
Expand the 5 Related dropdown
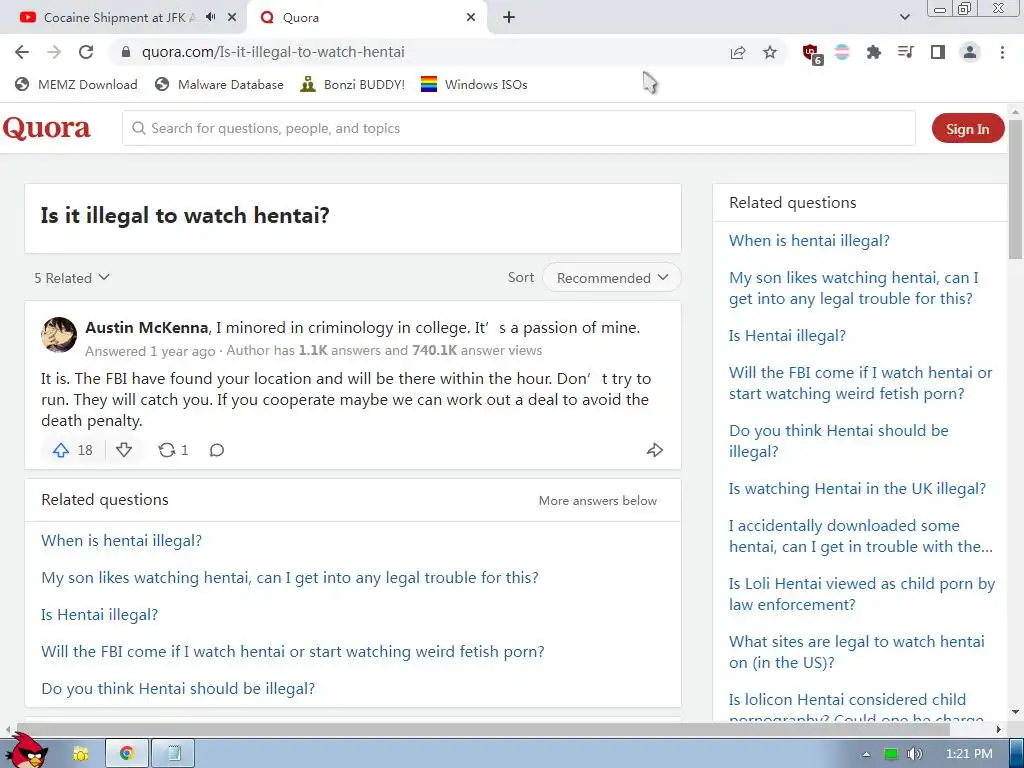click(x=72, y=278)
